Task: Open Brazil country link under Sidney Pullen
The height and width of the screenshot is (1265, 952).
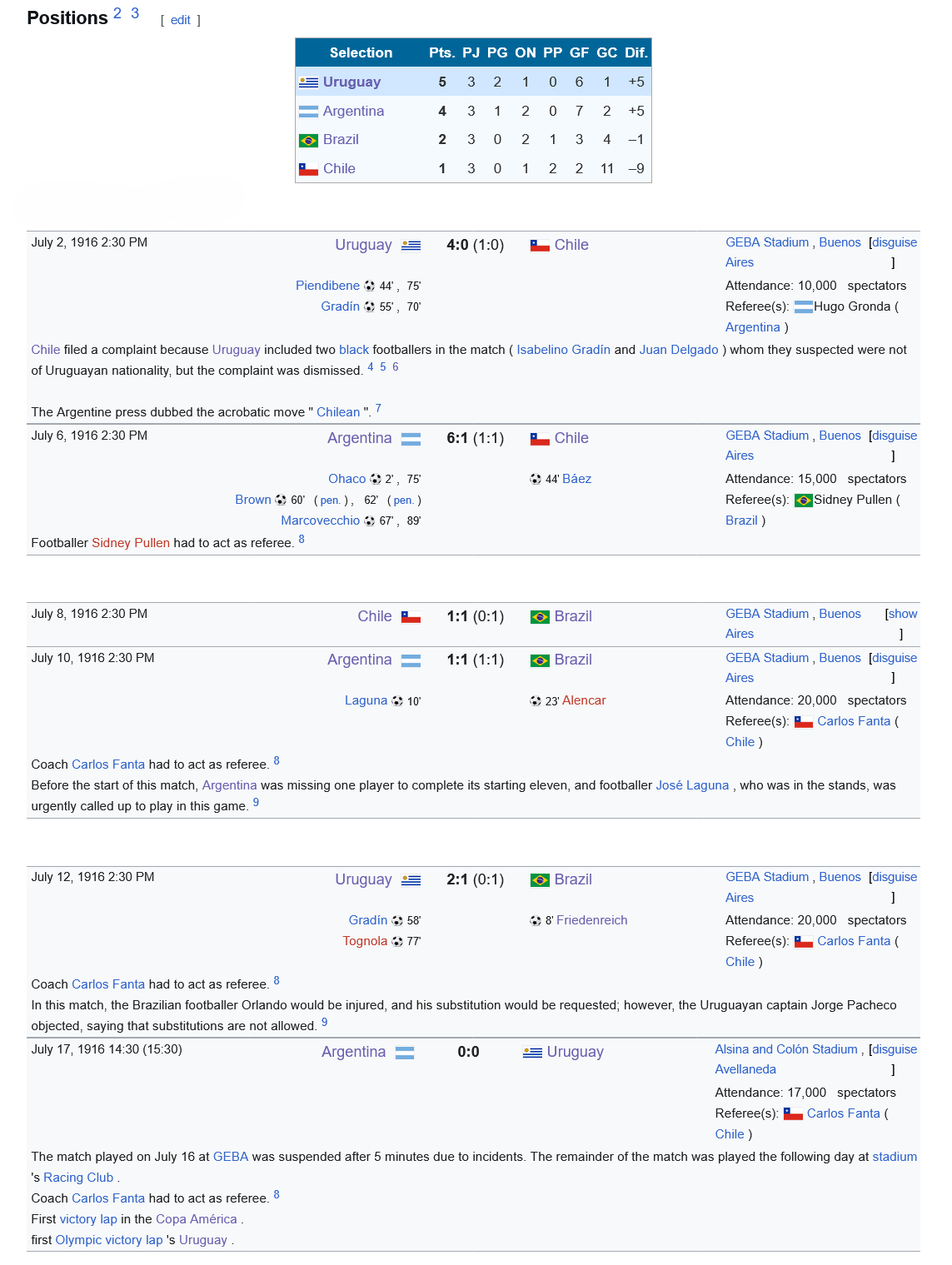Action: pos(741,520)
